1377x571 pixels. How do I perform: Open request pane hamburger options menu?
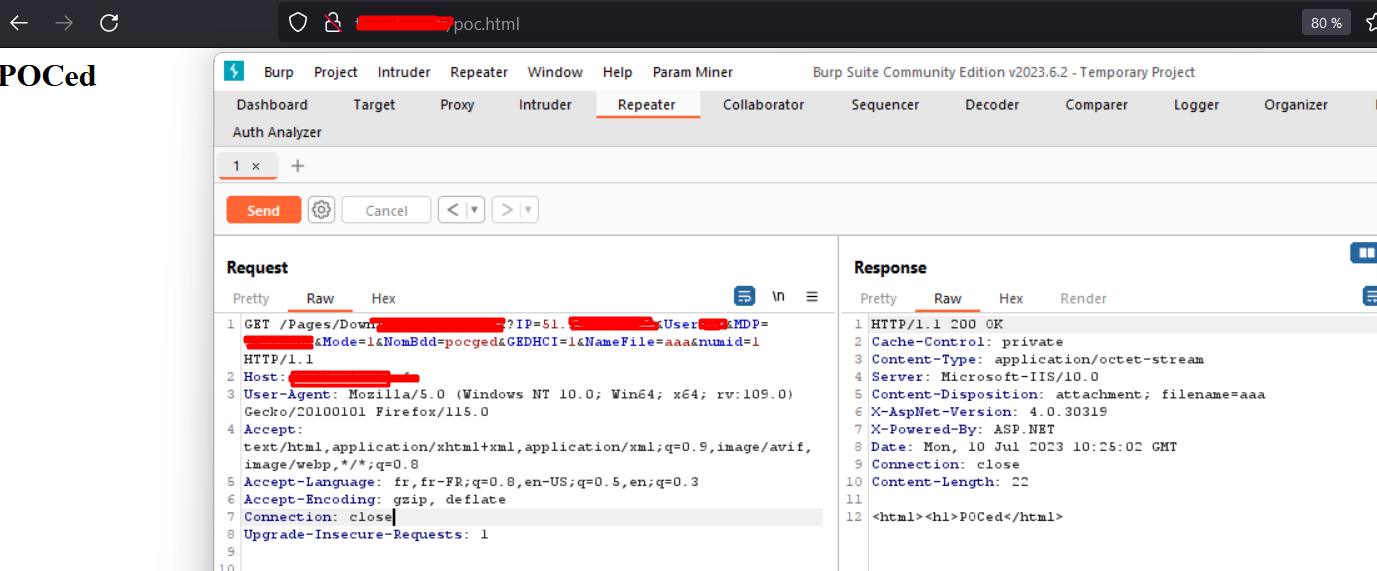(812, 297)
